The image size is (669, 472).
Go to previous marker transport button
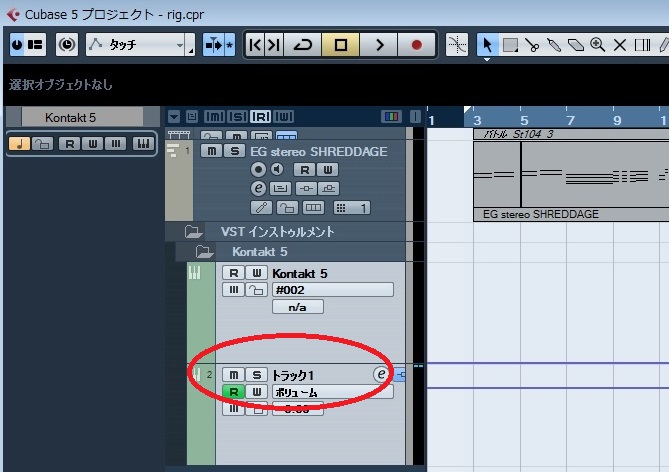[255, 44]
